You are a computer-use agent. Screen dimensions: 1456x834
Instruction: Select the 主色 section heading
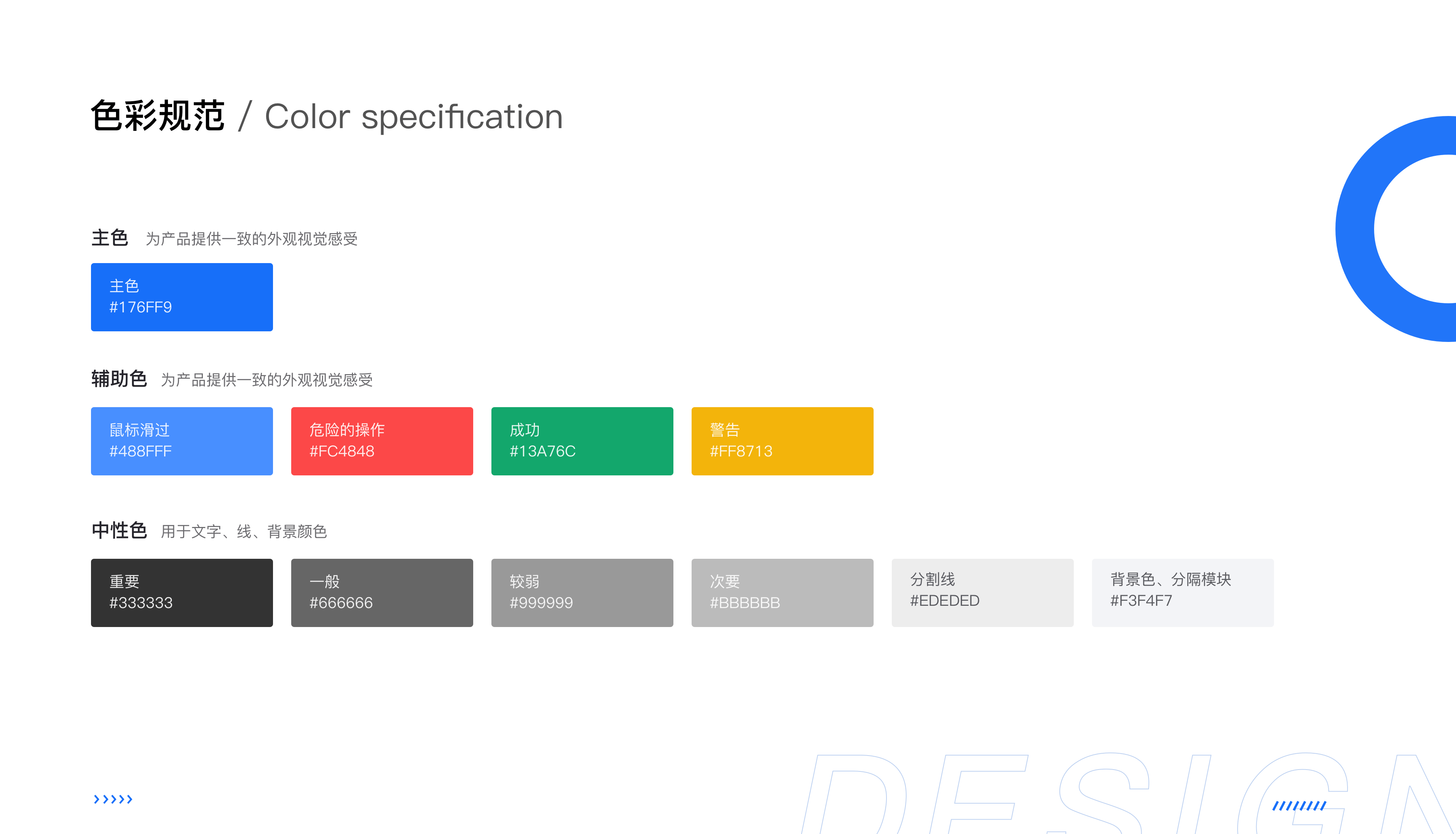[x=110, y=238]
